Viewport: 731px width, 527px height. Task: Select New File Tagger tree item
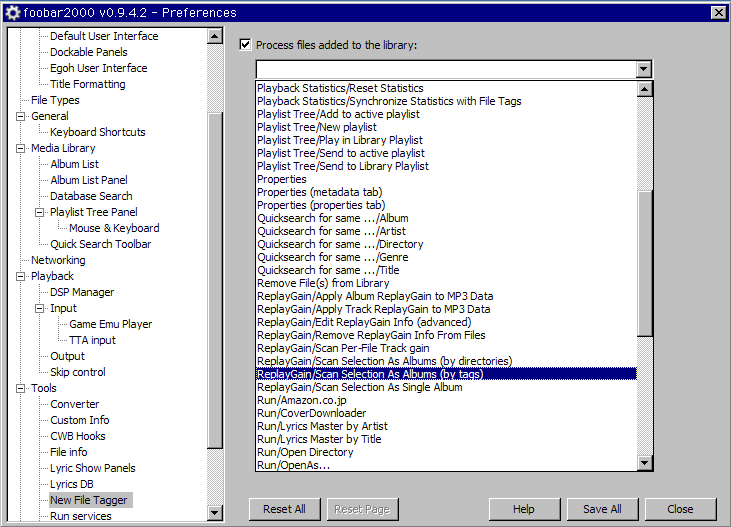[89, 500]
